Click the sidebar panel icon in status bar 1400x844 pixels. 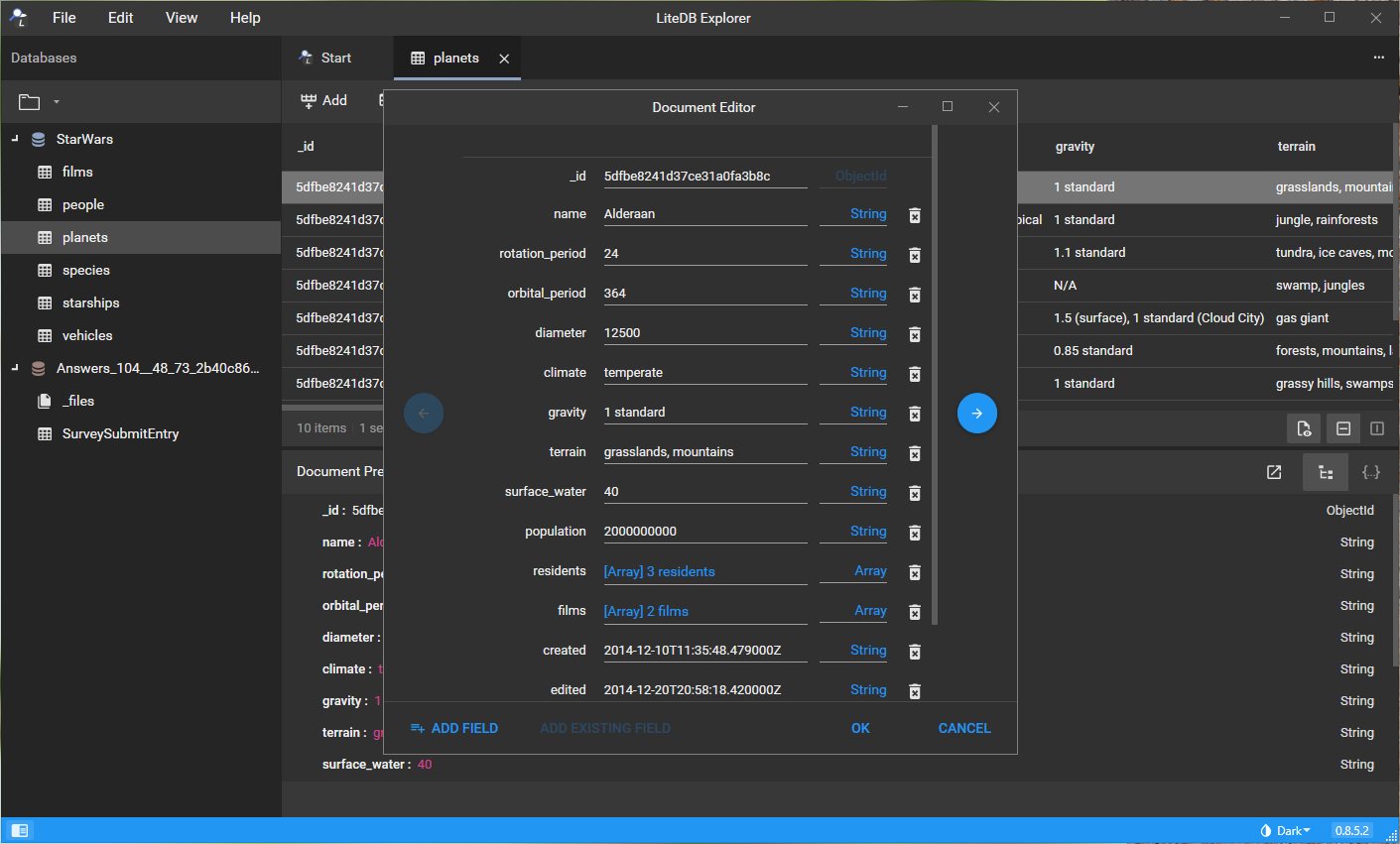point(20,830)
